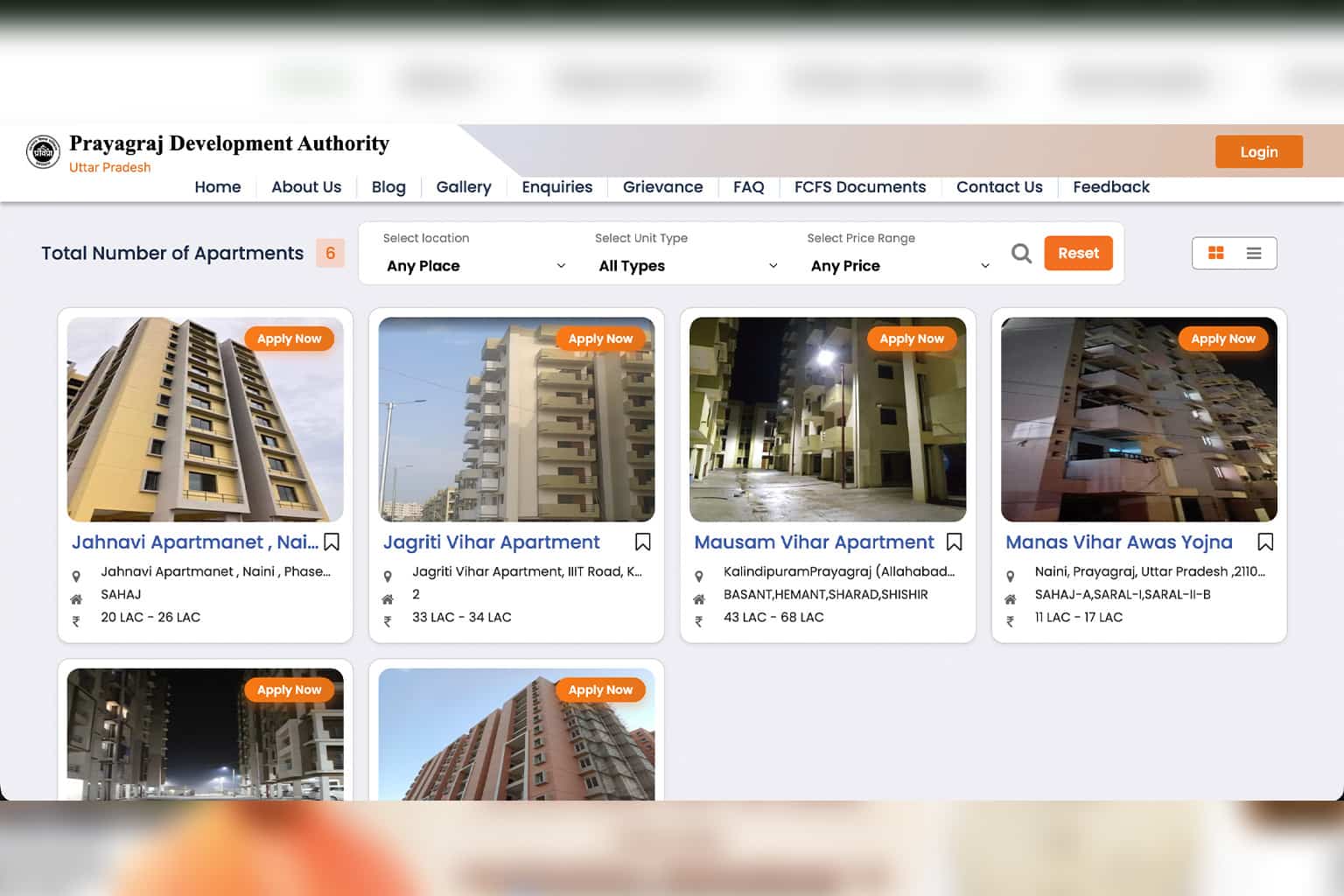Open About Us page
The width and height of the screenshot is (1344, 896).
(306, 187)
